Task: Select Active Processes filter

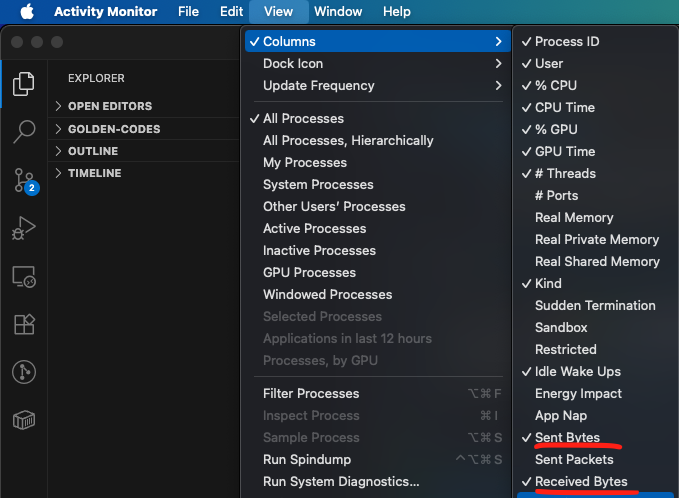Action: [x=378, y=229]
